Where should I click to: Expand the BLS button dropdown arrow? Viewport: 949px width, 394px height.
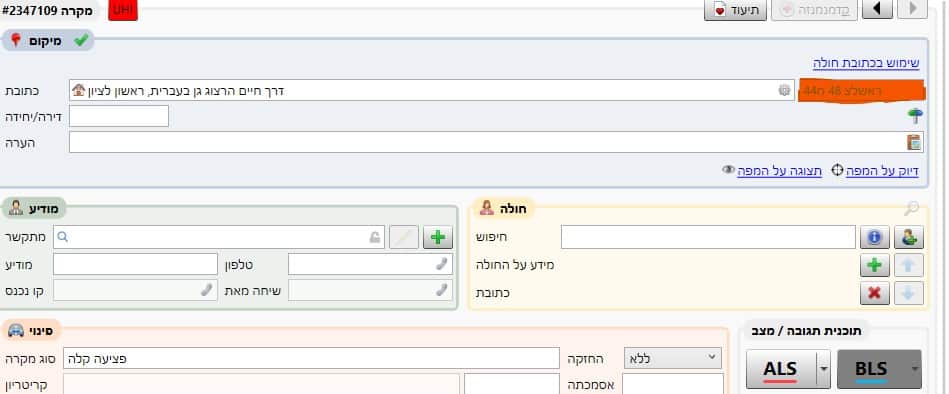point(914,369)
